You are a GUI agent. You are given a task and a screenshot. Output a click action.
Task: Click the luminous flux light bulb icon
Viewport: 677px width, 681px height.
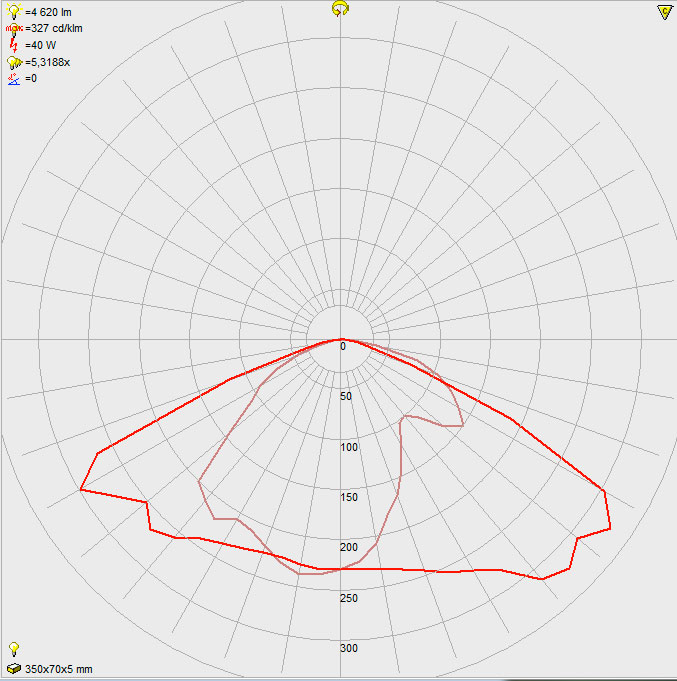(x=14, y=11)
